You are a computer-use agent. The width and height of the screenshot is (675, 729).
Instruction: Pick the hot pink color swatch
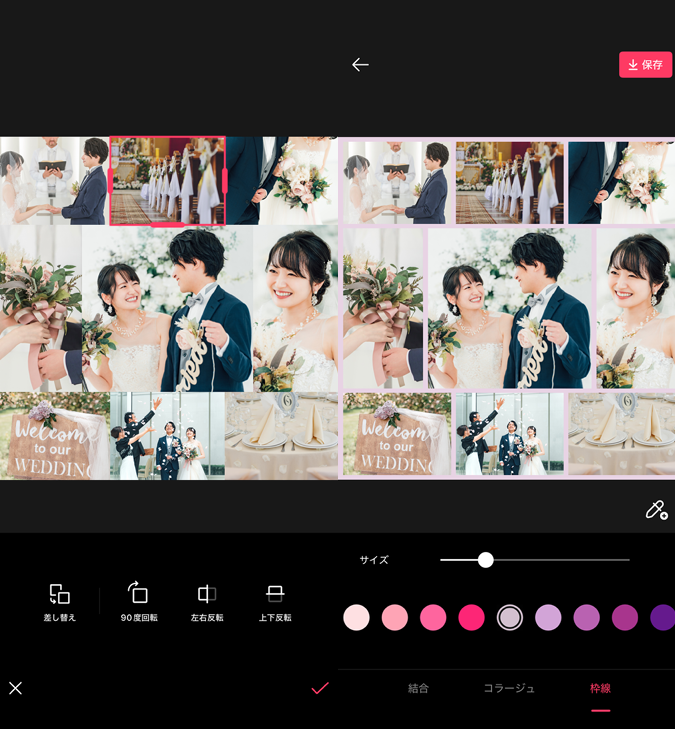[x=471, y=617]
